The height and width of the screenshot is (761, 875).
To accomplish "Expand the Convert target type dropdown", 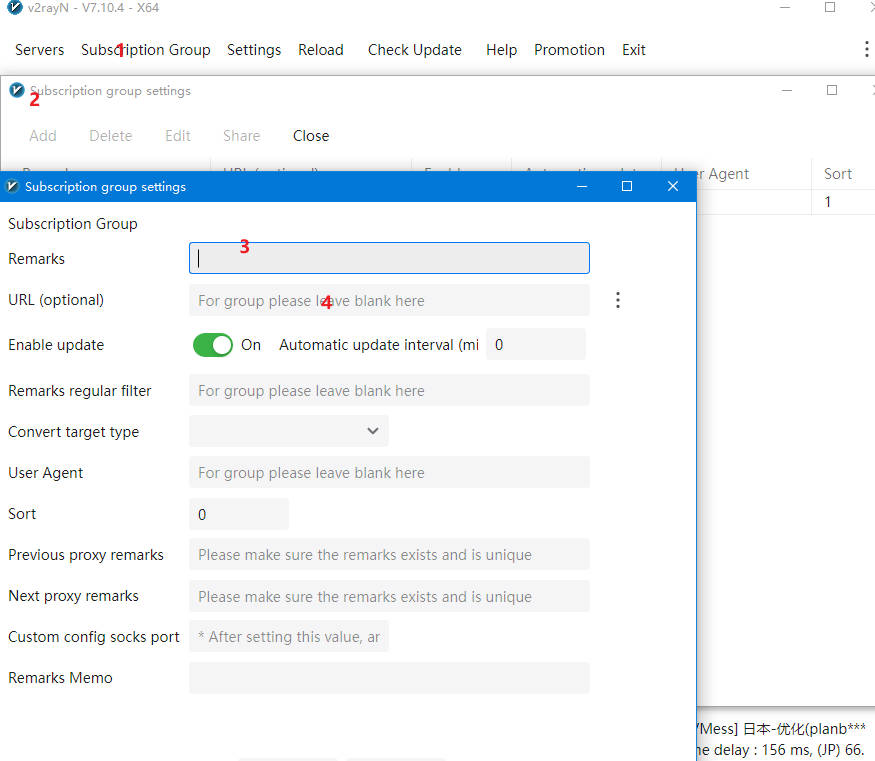I will pos(288,431).
